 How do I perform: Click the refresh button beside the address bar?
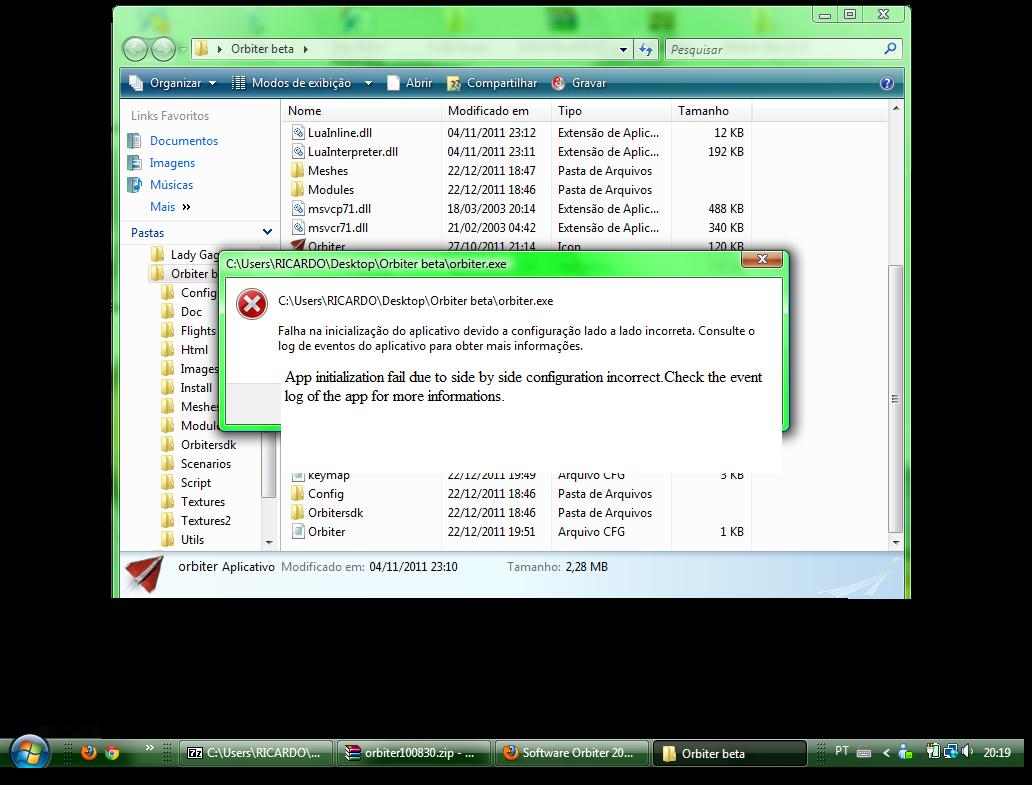coord(646,49)
